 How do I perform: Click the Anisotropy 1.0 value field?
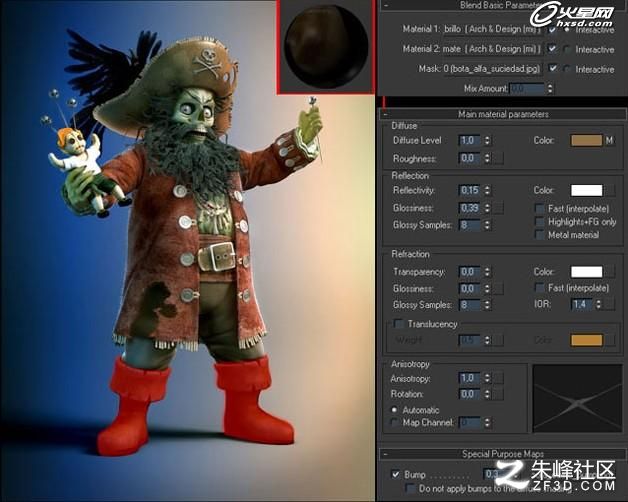470,378
